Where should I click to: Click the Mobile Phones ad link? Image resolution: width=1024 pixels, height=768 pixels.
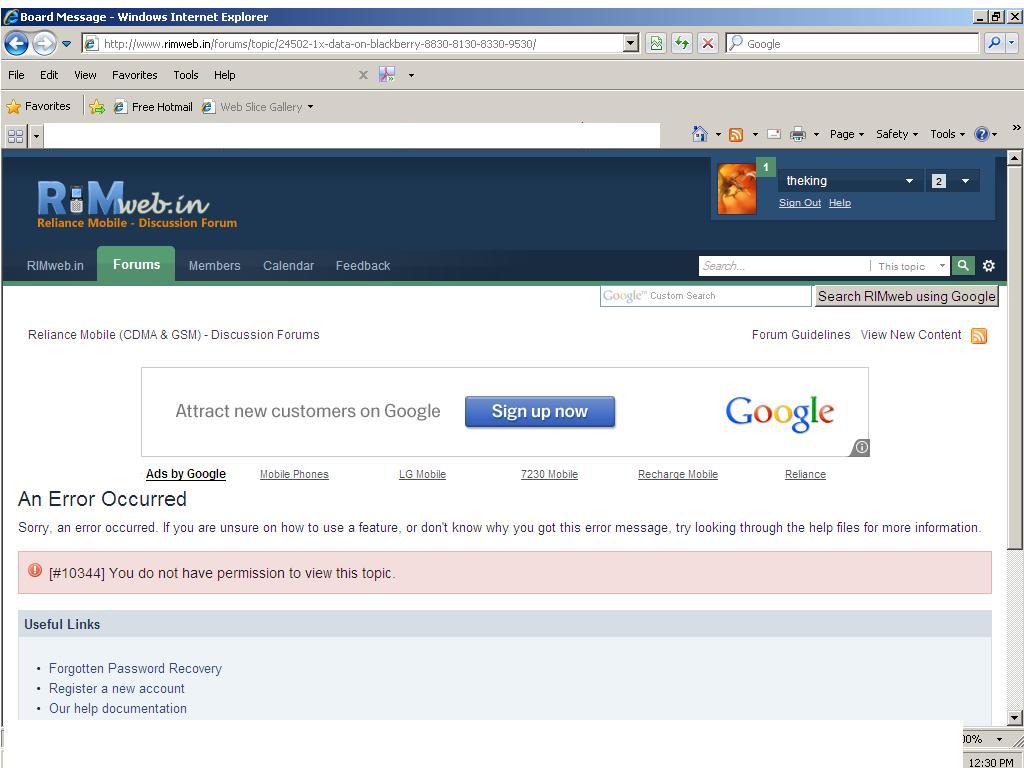(294, 474)
